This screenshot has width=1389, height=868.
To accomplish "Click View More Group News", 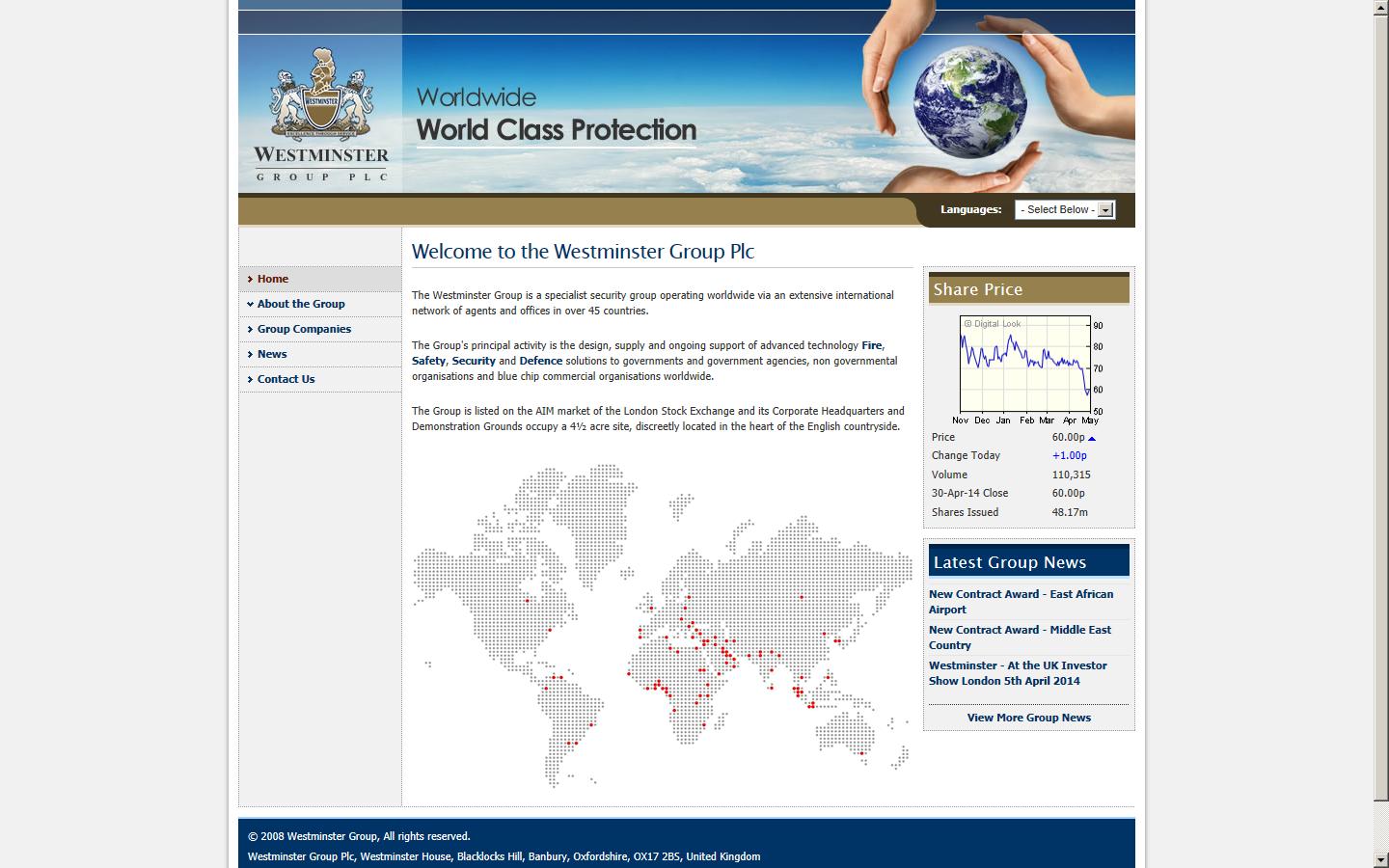I will pyautogui.click(x=1029, y=719).
